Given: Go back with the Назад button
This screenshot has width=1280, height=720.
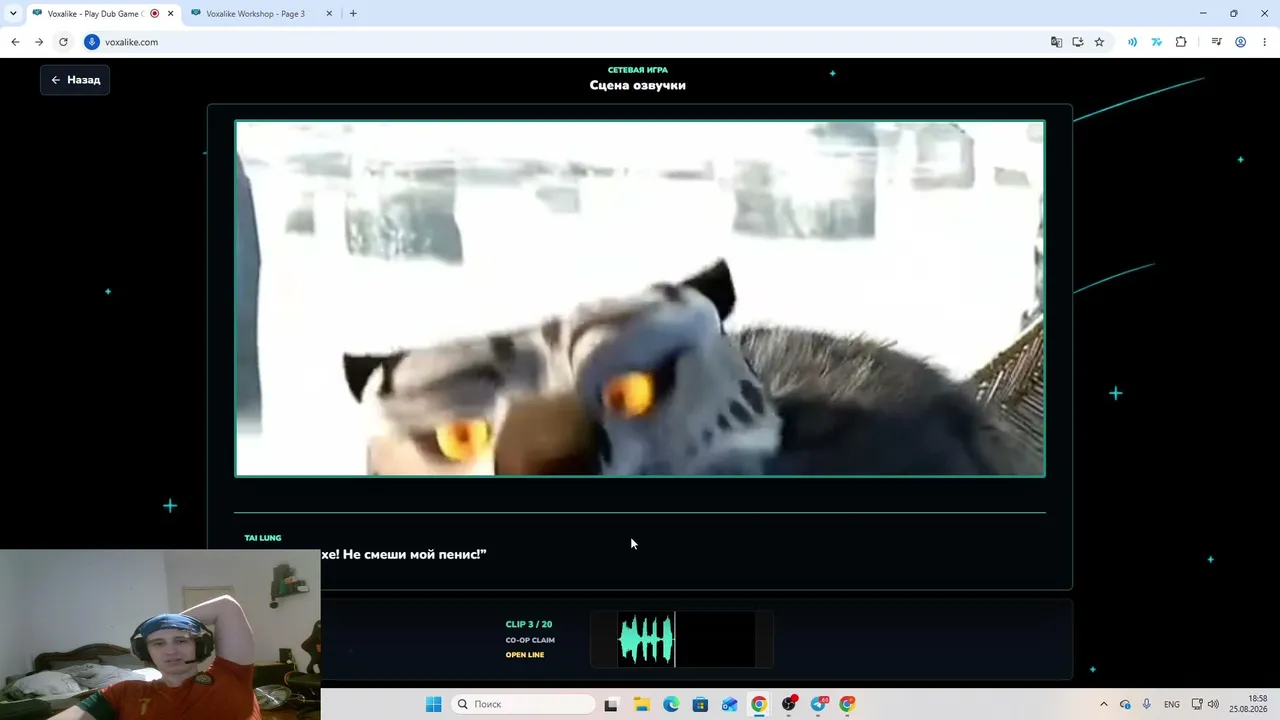Looking at the screenshot, I should 75,80.
